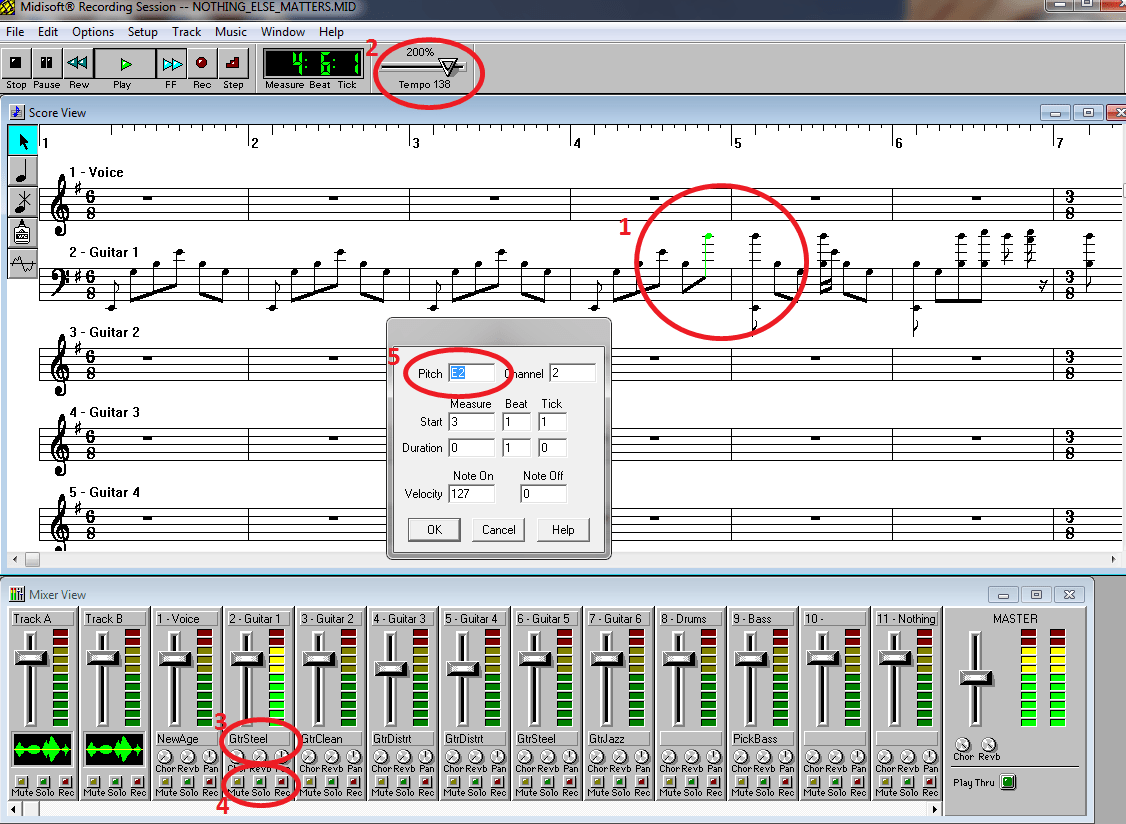Click the 2 - Guitar 1 track name field

coord(259,619)
